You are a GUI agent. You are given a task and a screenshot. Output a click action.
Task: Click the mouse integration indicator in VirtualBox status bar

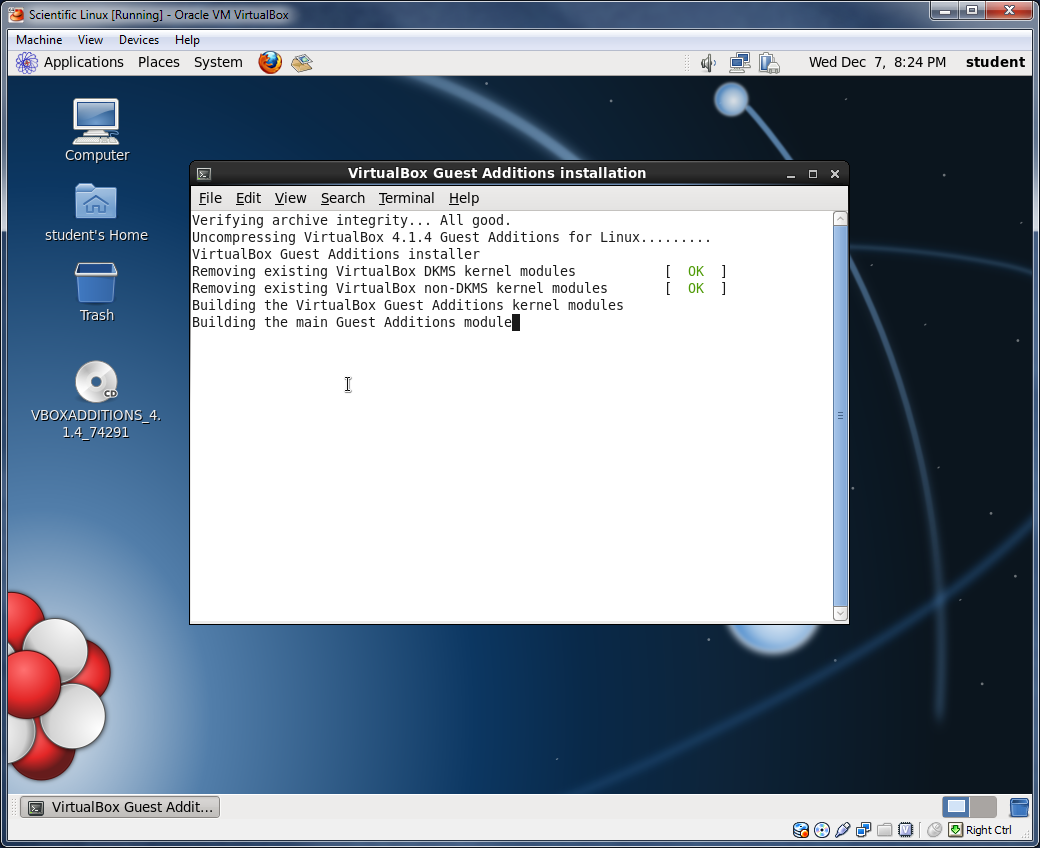pos(935,829)
